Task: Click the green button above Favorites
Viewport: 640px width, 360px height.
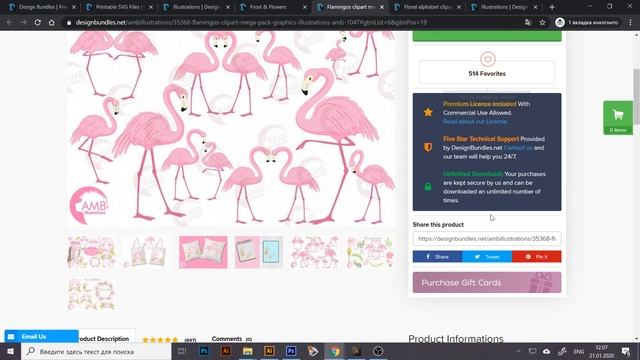Action: [487, 36]
